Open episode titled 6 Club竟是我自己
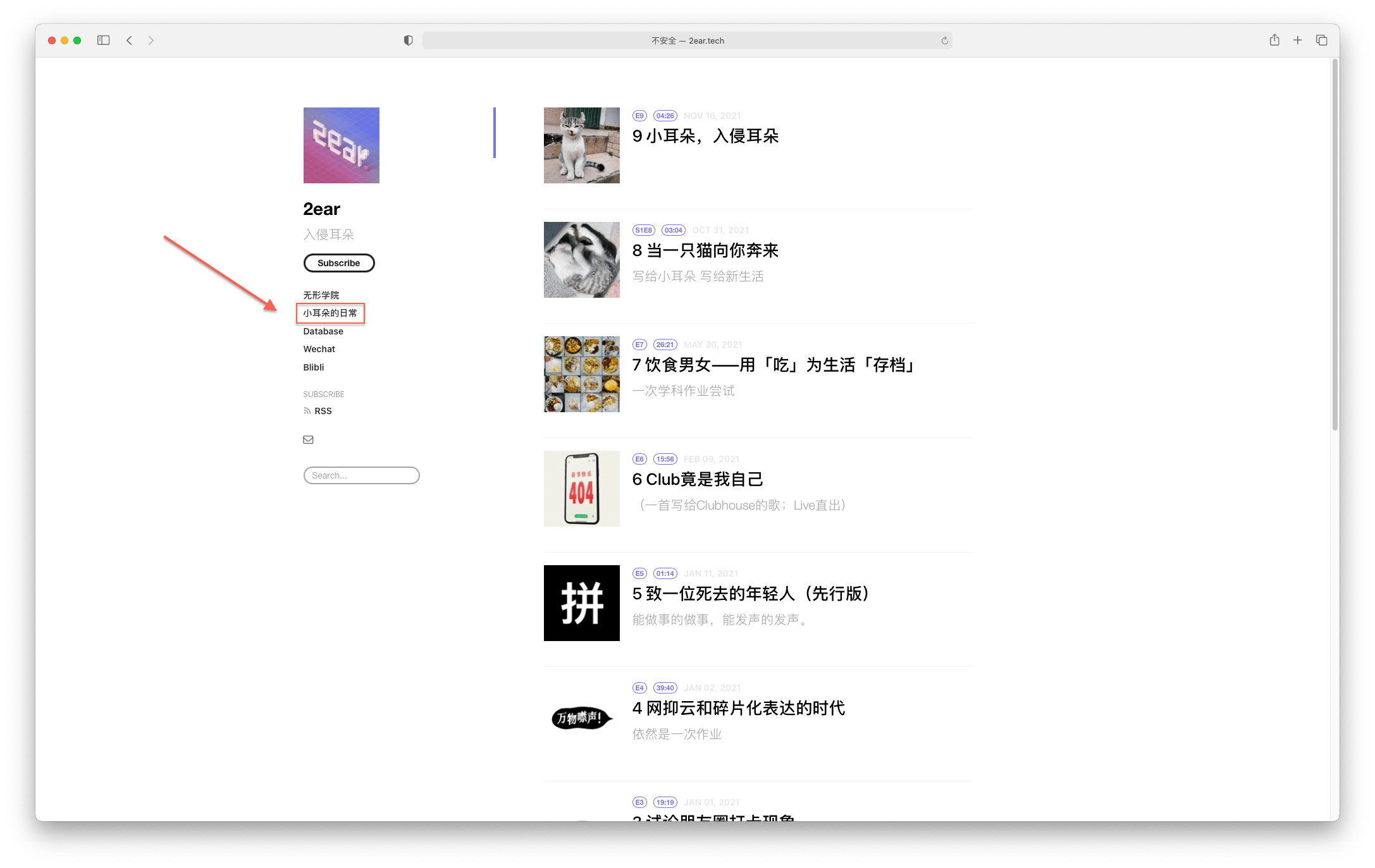This screenshot has height=868, width=1375. [x=698, y=480]
